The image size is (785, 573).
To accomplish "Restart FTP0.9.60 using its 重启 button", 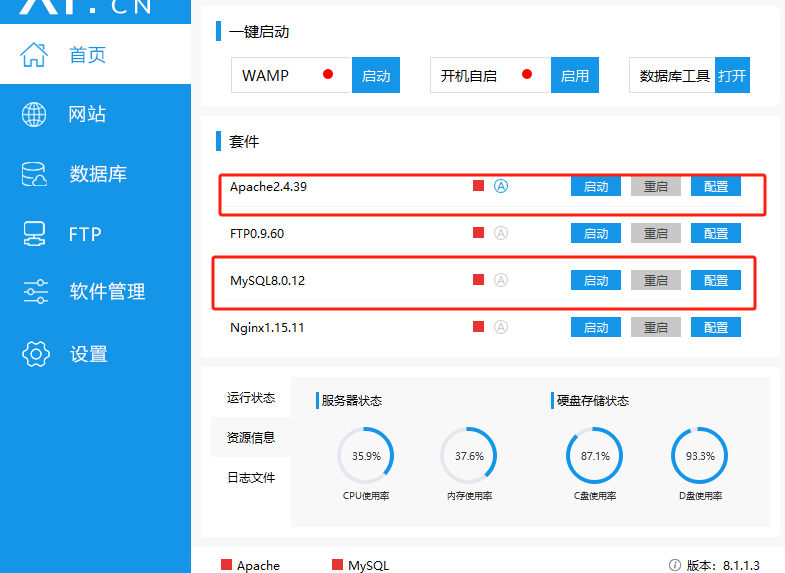I will [655, 233].
